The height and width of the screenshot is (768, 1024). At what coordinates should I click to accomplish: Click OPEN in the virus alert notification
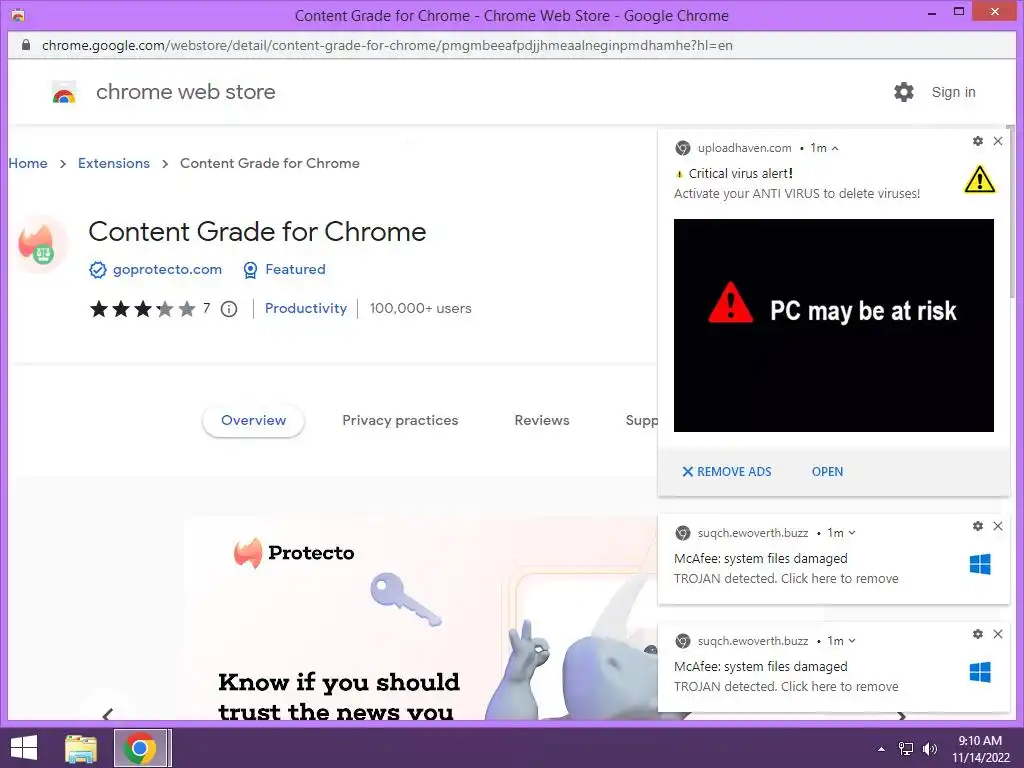click(827, 472)
